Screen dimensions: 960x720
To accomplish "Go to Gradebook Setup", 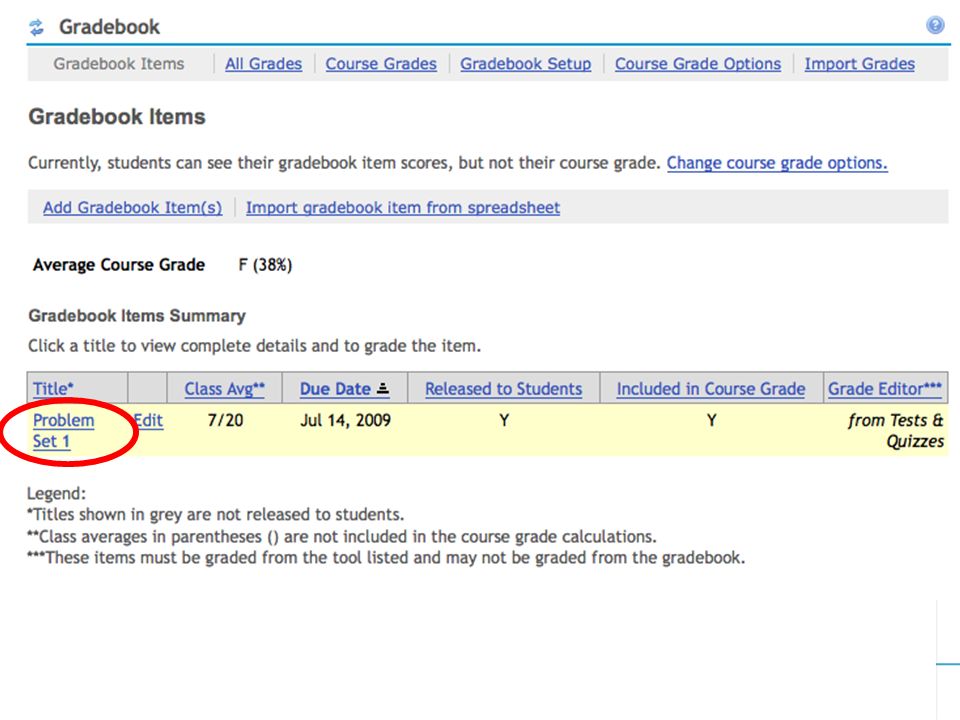I will (x=525, y=64).
